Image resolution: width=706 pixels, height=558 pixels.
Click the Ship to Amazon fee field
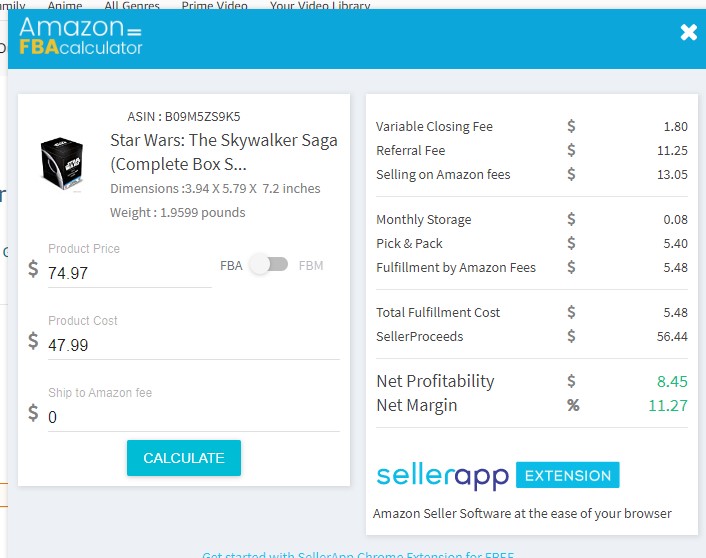tap(194, 417)
